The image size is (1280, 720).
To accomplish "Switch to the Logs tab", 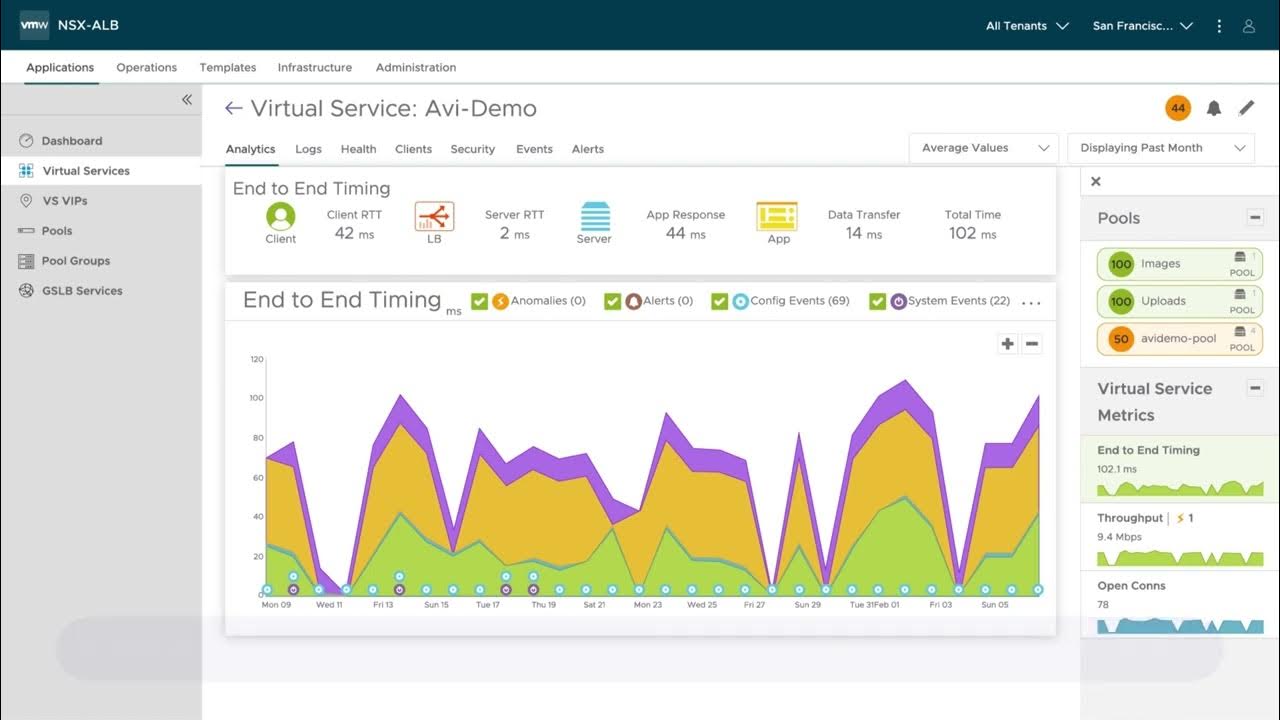I will click(308, 149).
